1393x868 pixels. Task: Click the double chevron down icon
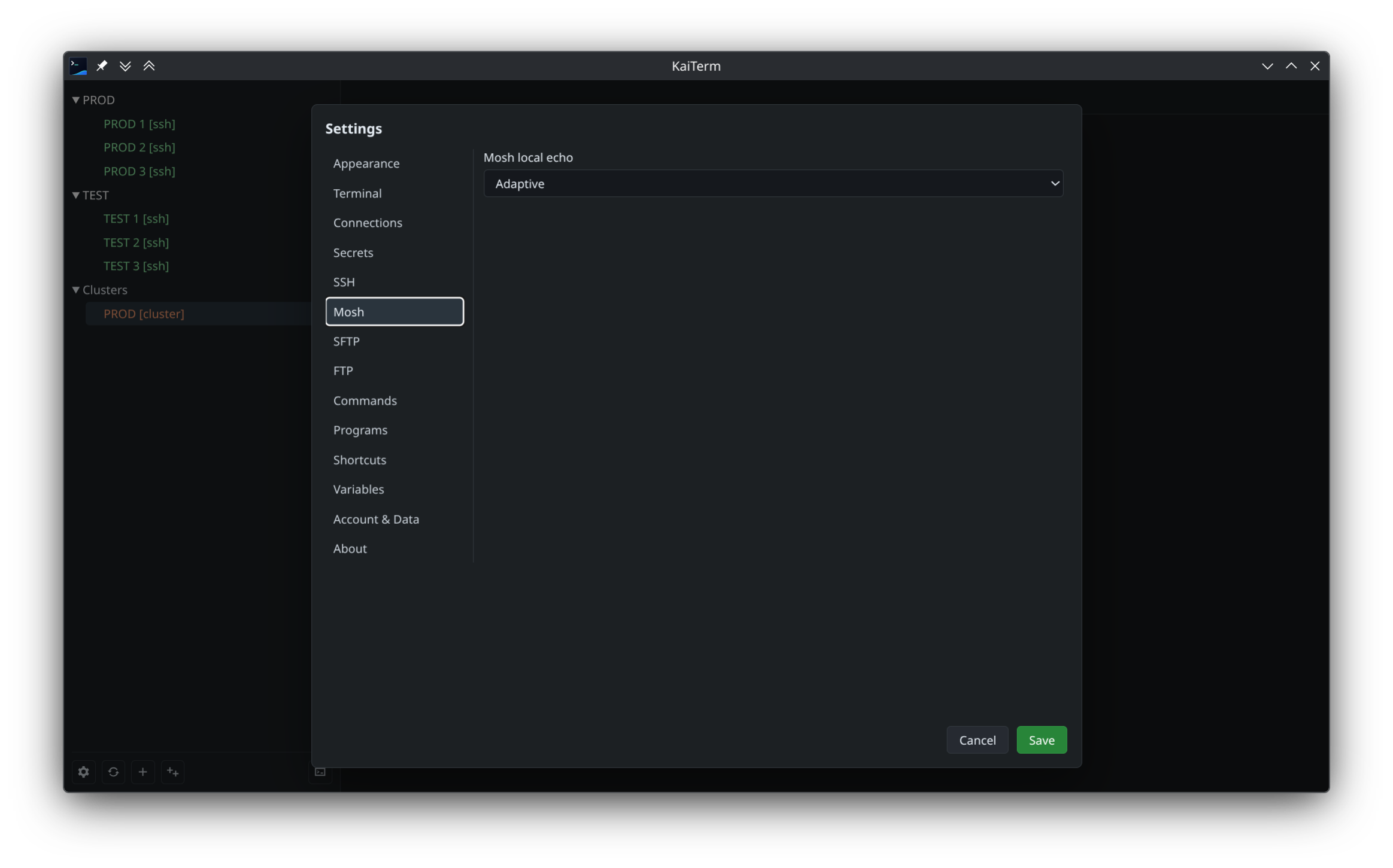(125, 66)
